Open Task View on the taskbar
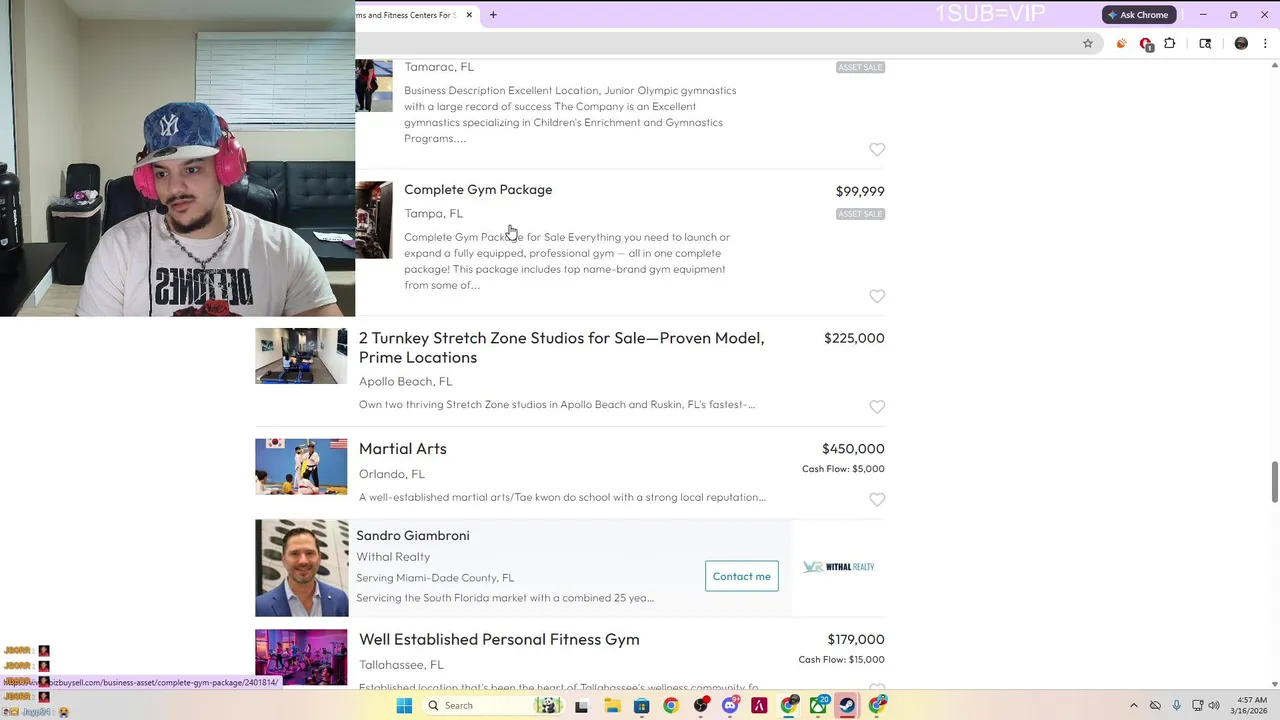1280x720 pixels. (581, 706)
